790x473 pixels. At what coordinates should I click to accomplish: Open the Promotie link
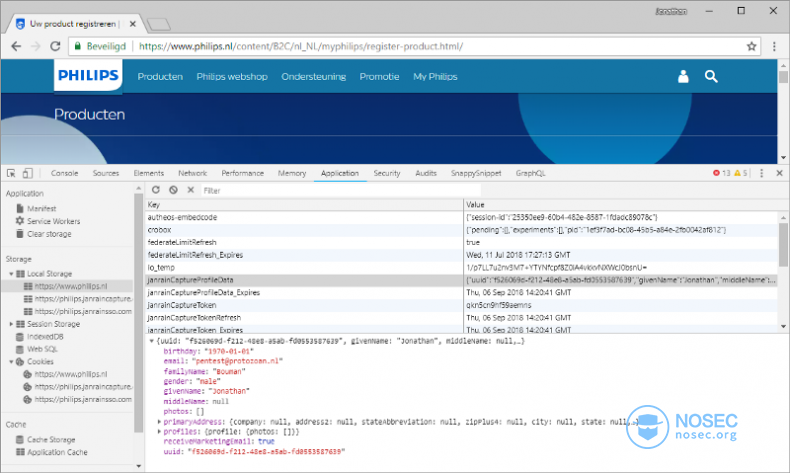(x=379, y=77)
